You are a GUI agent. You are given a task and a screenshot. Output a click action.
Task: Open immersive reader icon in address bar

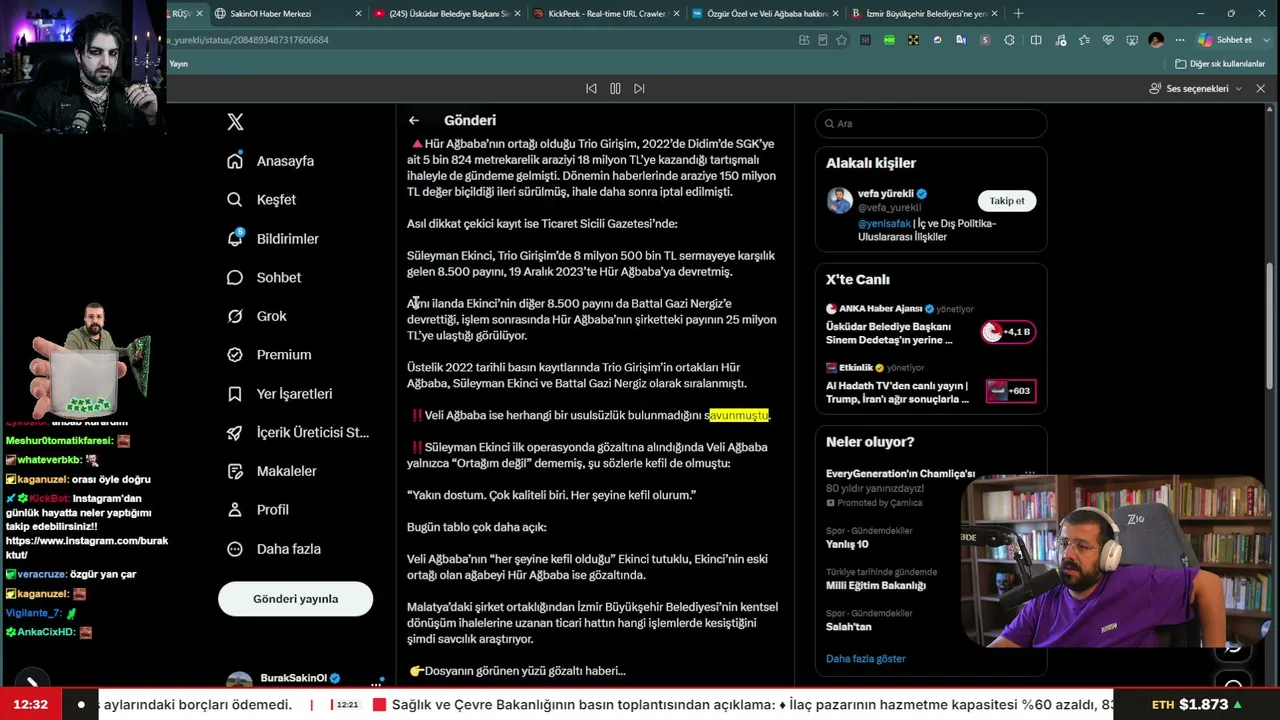(823, 40)
